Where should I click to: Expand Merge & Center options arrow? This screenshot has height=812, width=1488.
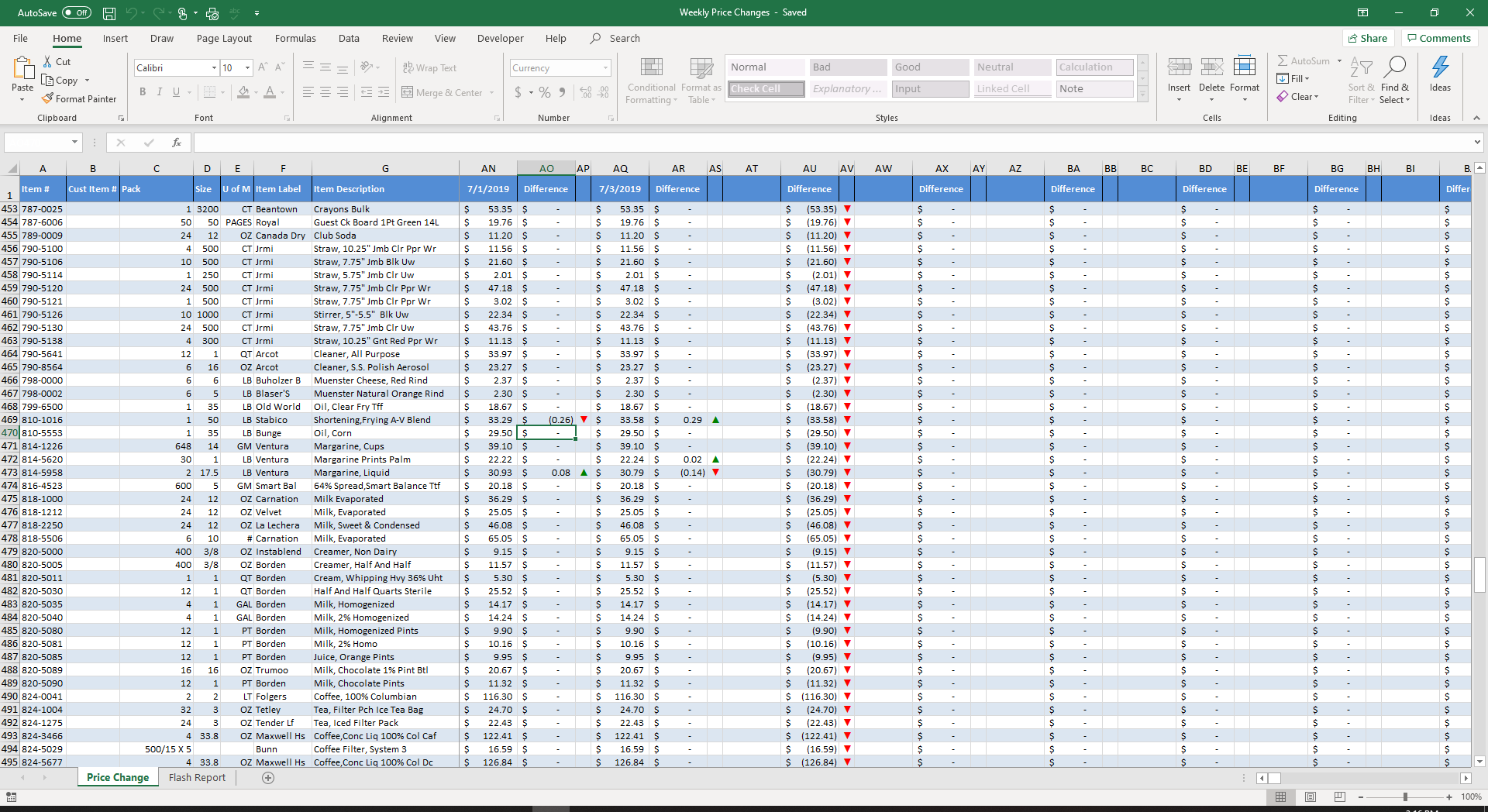[x=492, y=93]
